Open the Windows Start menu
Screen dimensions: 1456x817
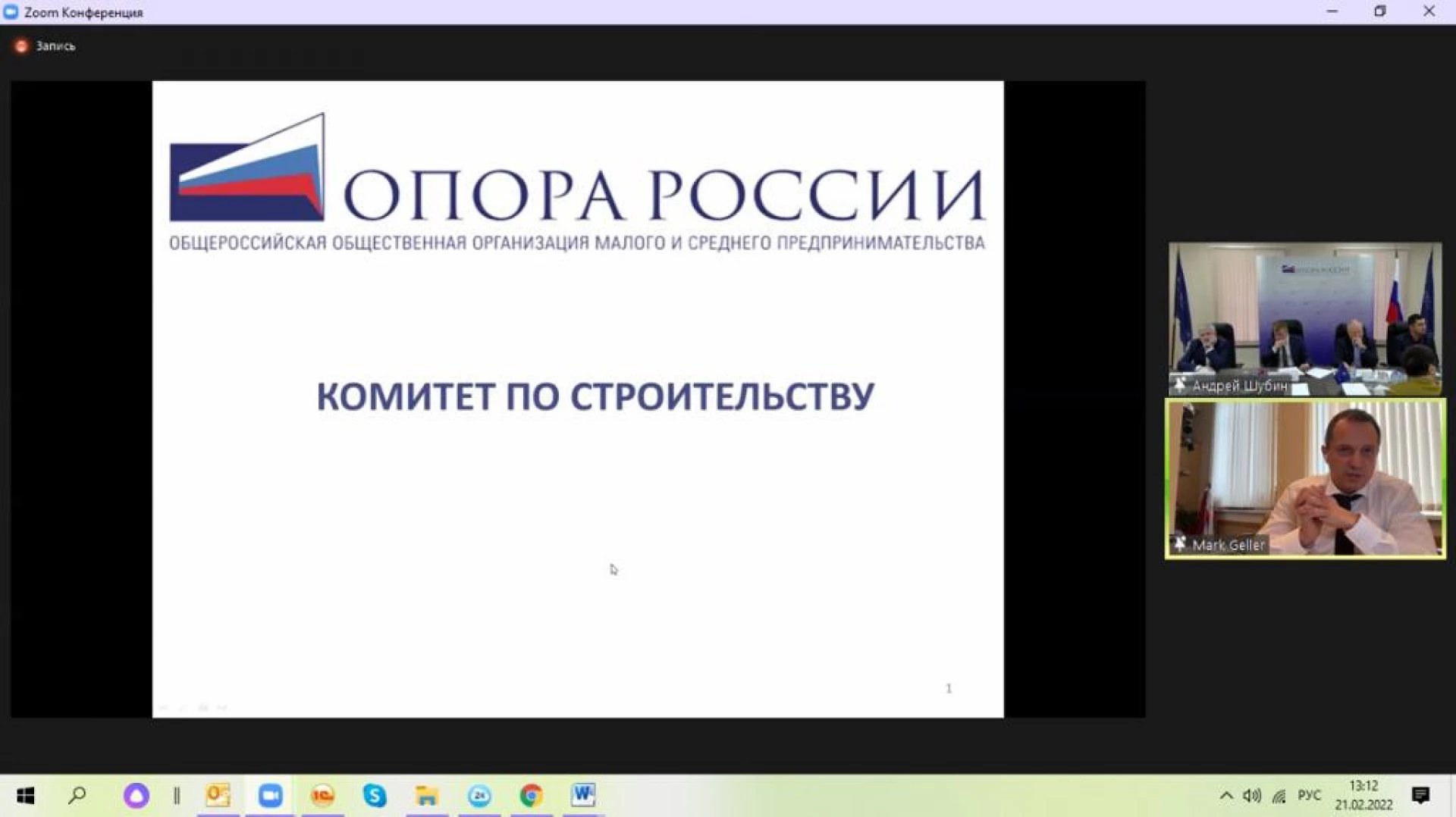pos(26,795)
